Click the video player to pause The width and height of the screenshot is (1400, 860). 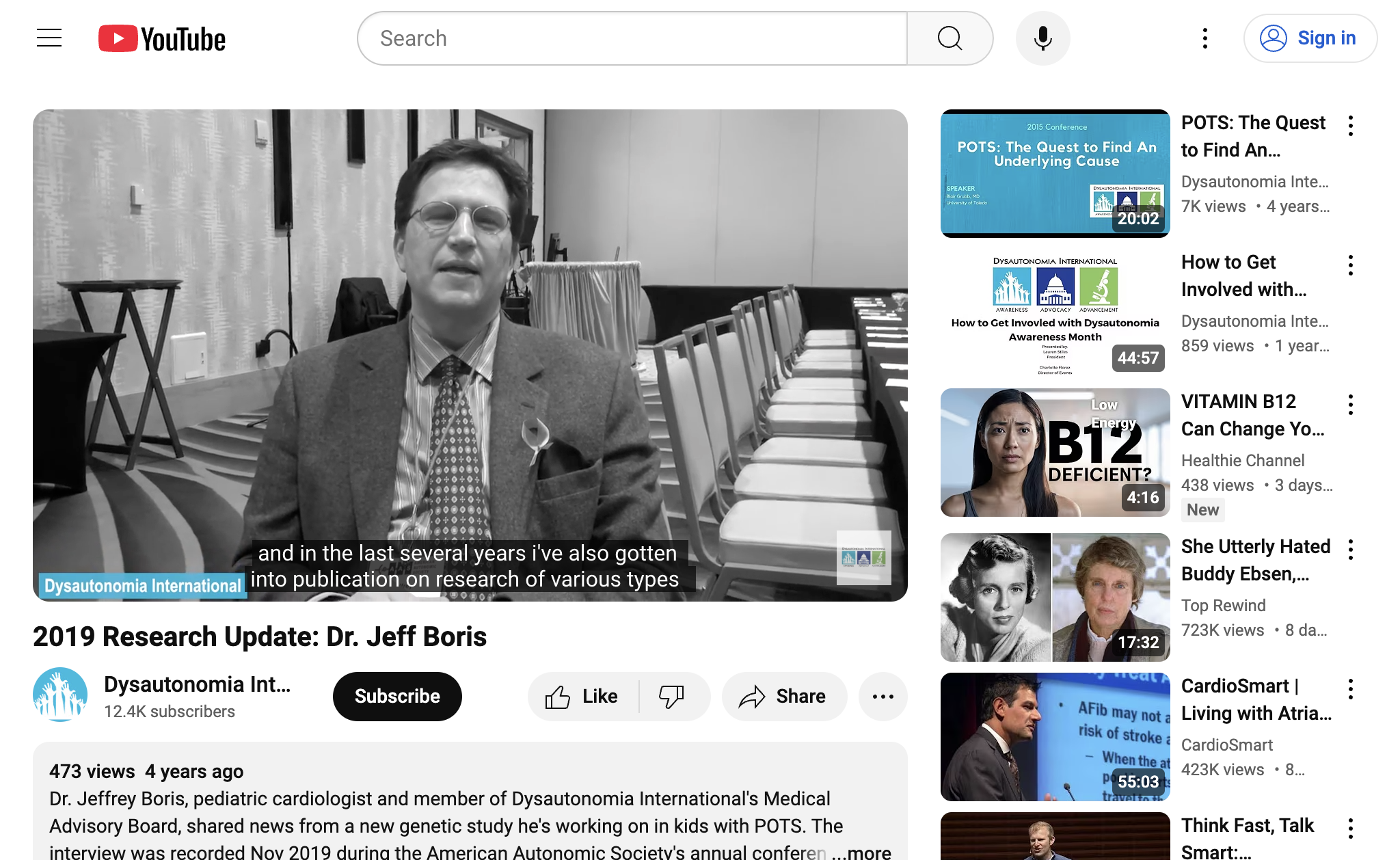coord(470,355)
